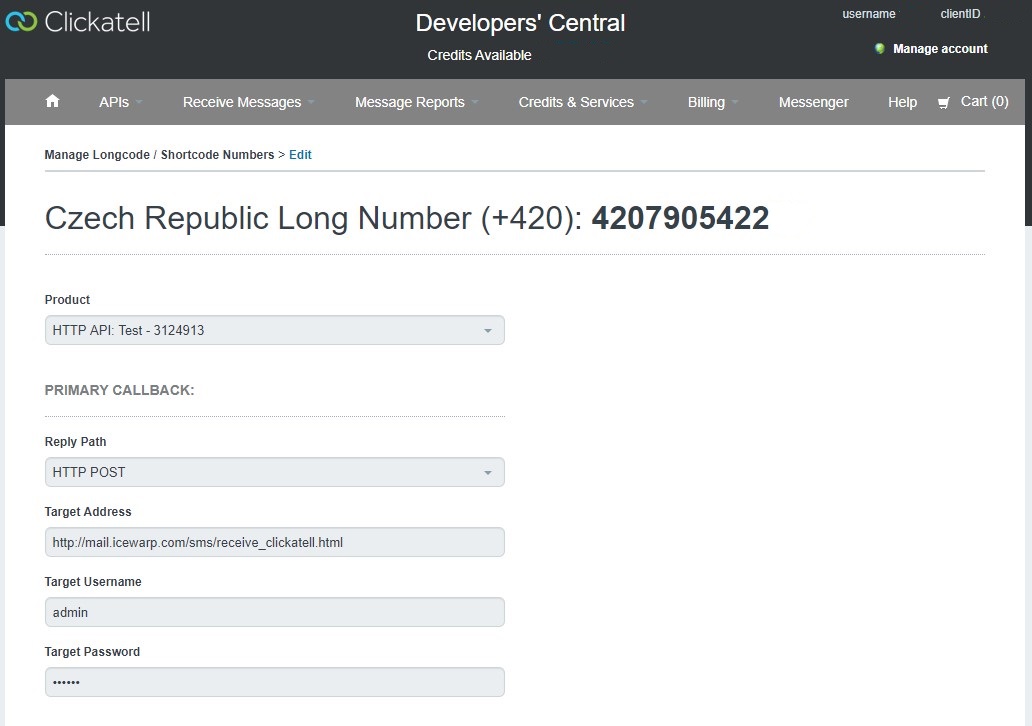The image size is (1032, 726).
Task: Click the shopping cart icon
Action: pos(943,103)
